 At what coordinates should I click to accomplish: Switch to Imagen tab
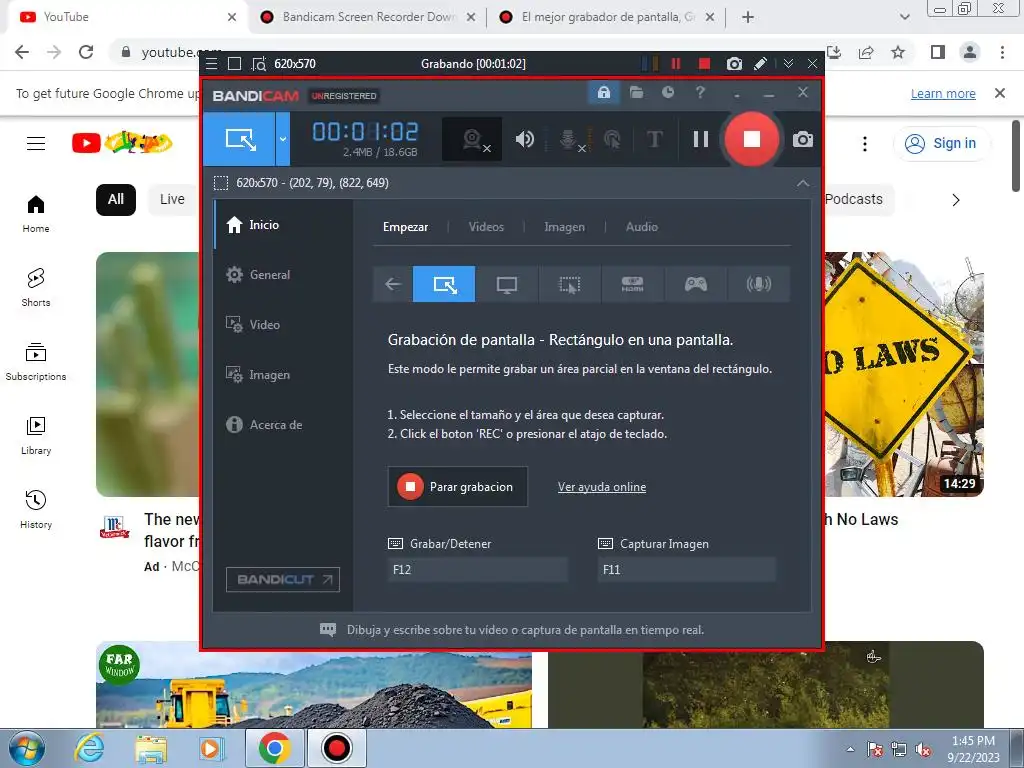564,227
